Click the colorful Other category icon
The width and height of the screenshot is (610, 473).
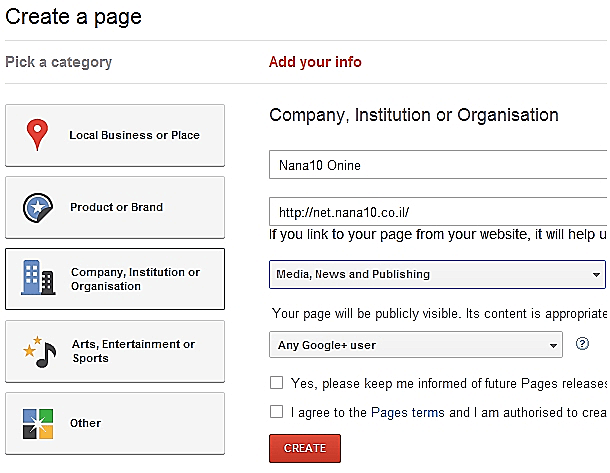[x=38, y=423]
